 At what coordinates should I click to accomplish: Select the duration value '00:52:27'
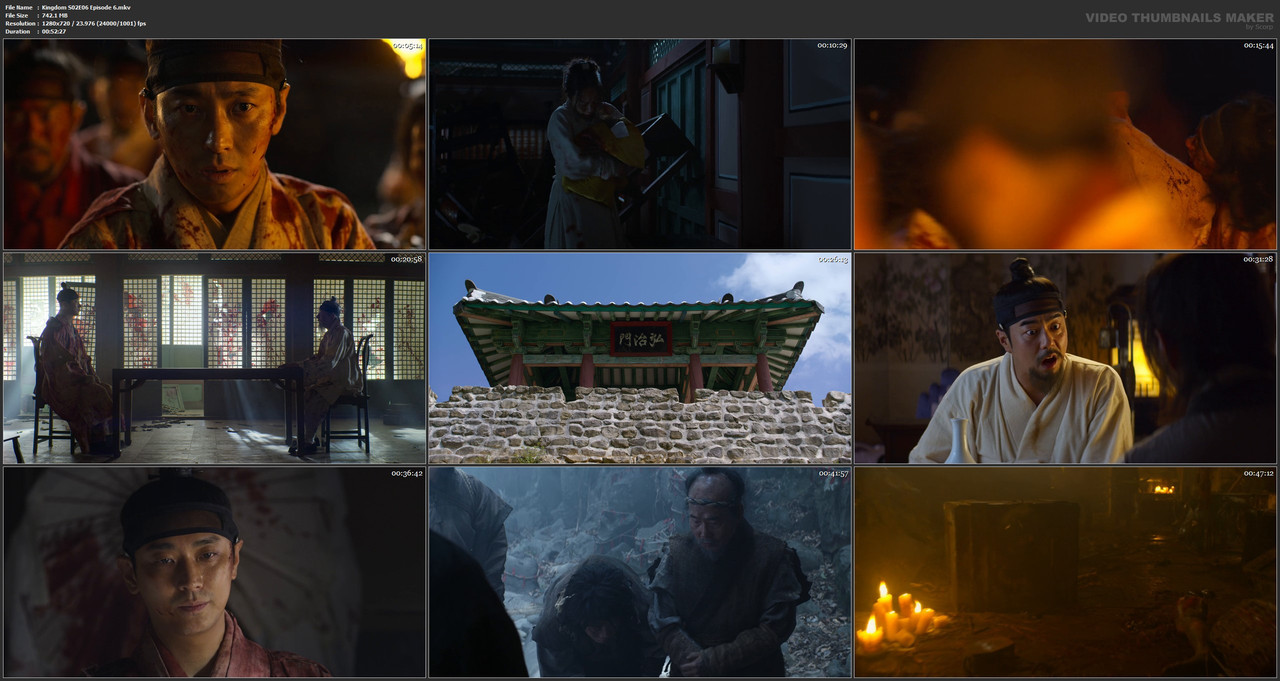54,31
